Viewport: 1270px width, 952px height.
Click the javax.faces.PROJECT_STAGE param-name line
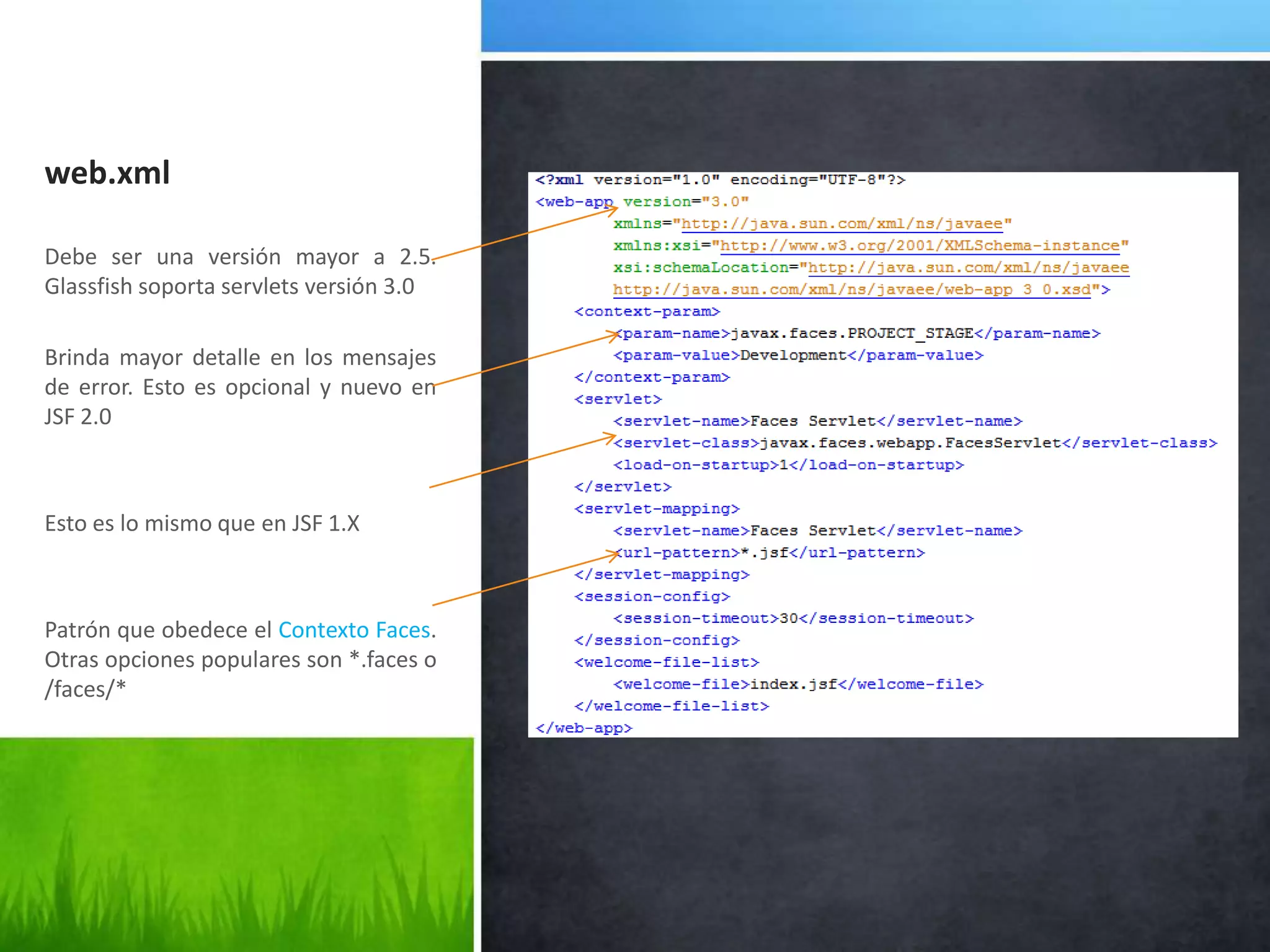coord(857,333)
